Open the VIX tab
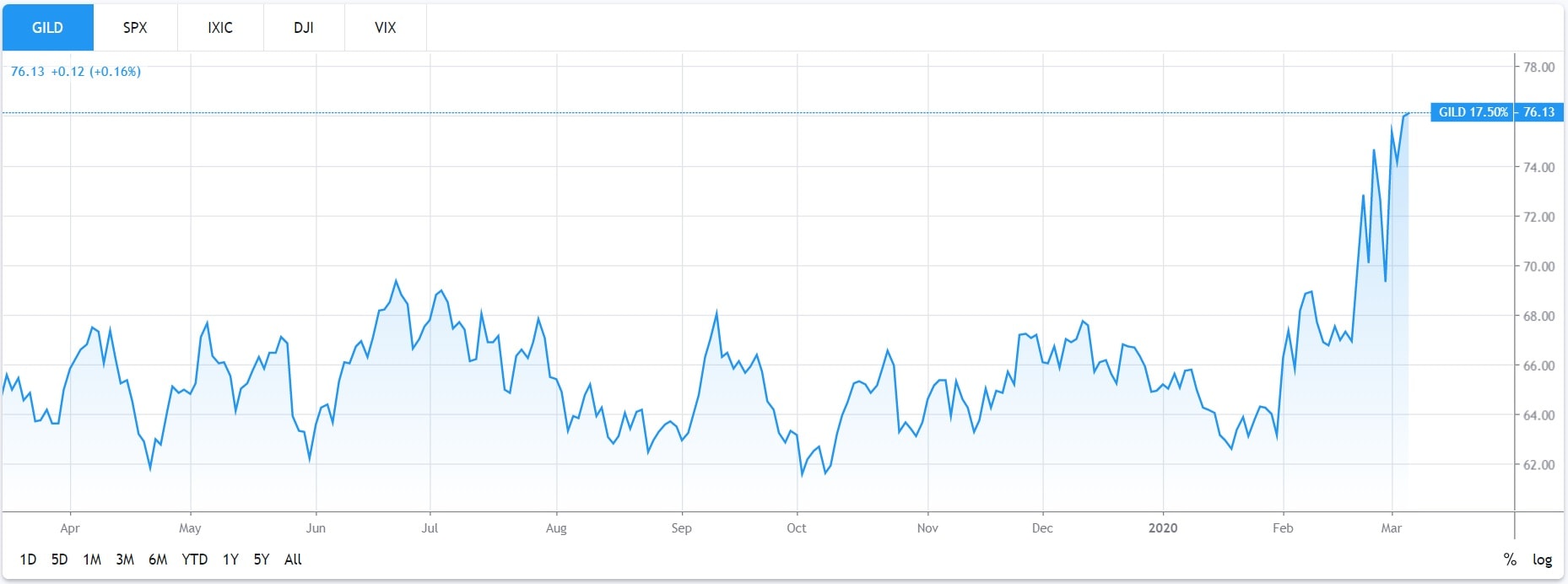The image size is (1568, 584). tap(385, 28)
